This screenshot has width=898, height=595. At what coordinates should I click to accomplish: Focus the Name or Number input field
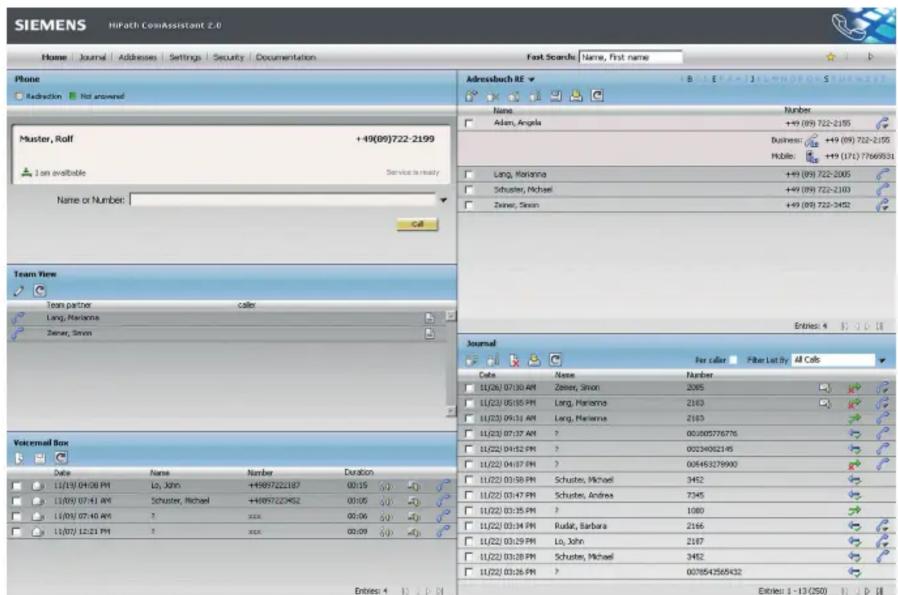point(283,200)
